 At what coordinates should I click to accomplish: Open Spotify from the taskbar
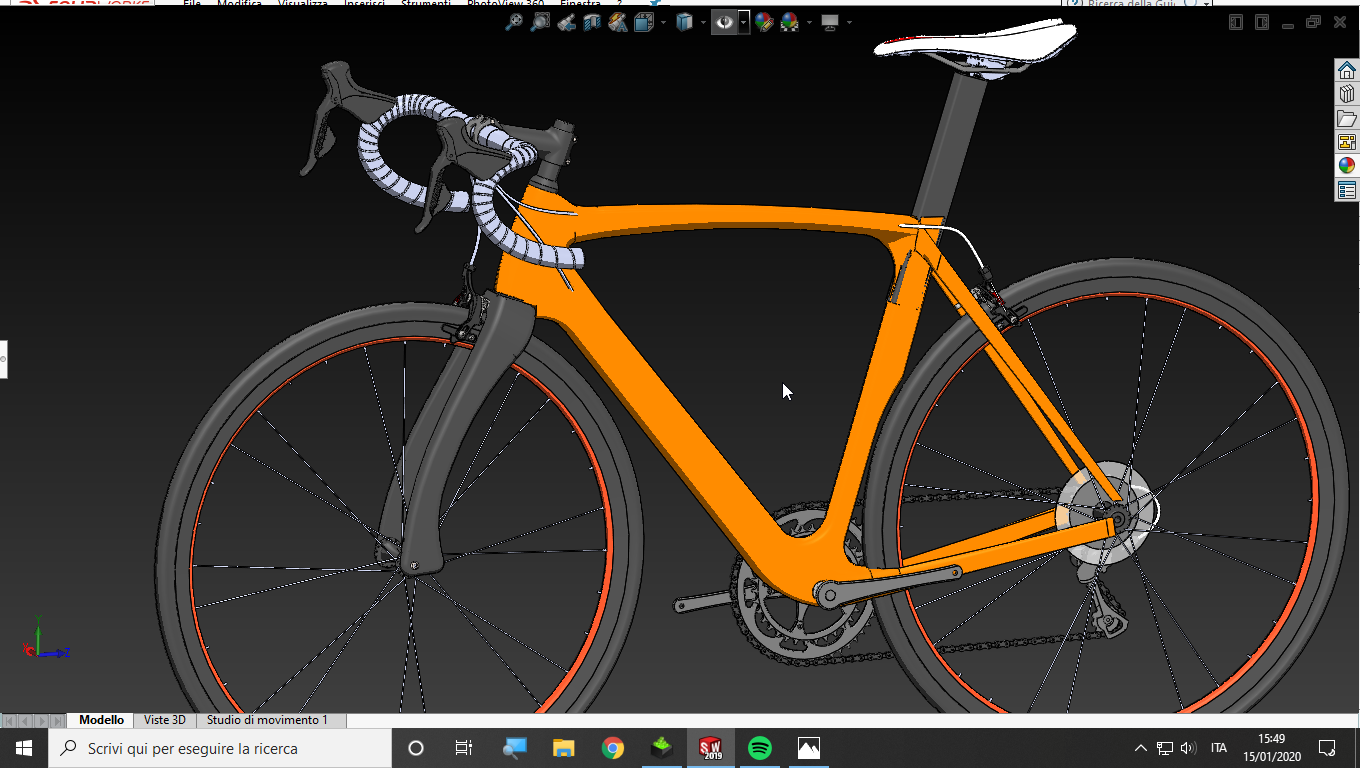(x=760, y=748)
